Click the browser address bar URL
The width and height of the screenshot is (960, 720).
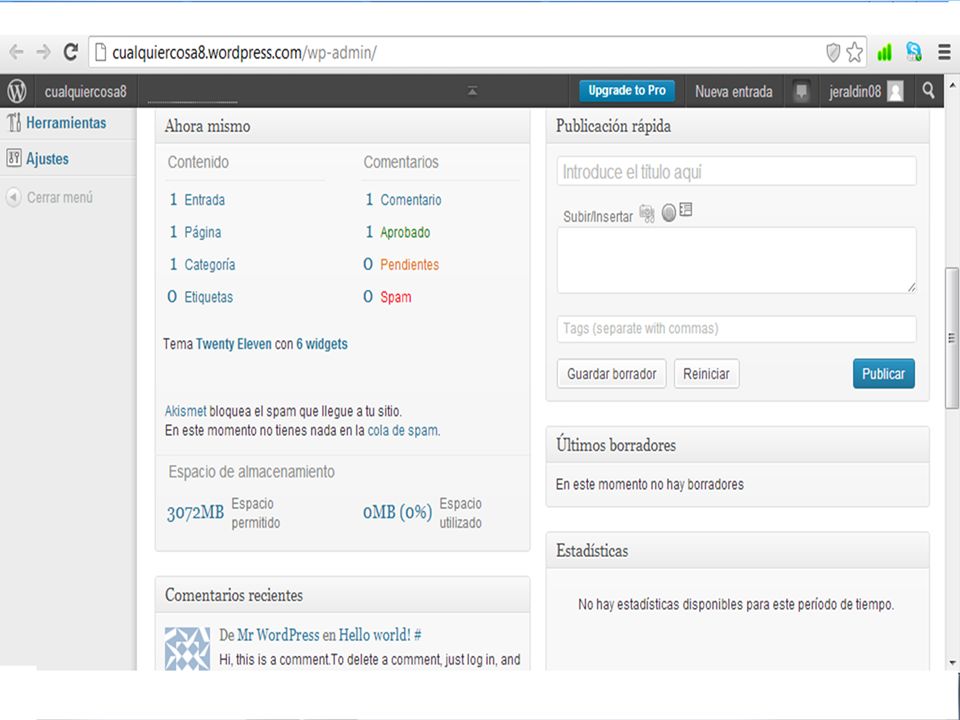pos(244,53)
